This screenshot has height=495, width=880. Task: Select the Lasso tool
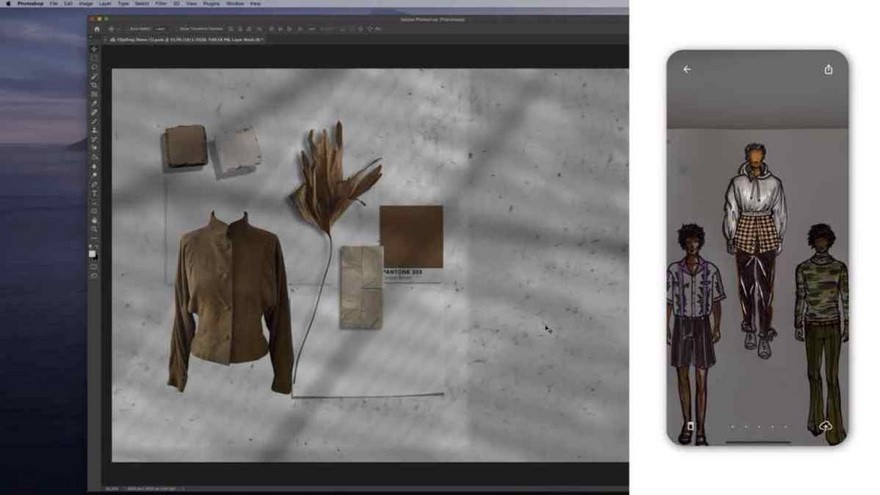pyautogui.click(x=94, y=67)
